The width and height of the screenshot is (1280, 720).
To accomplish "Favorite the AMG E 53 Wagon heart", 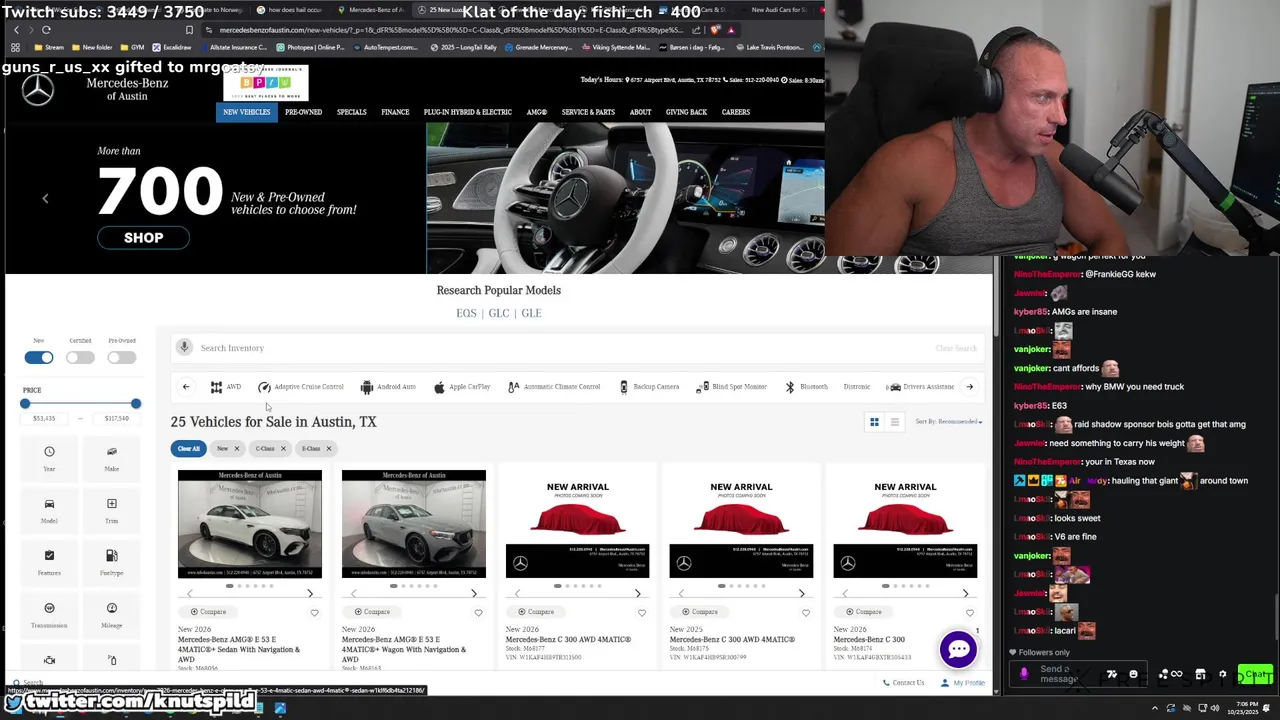I will 478,612.
